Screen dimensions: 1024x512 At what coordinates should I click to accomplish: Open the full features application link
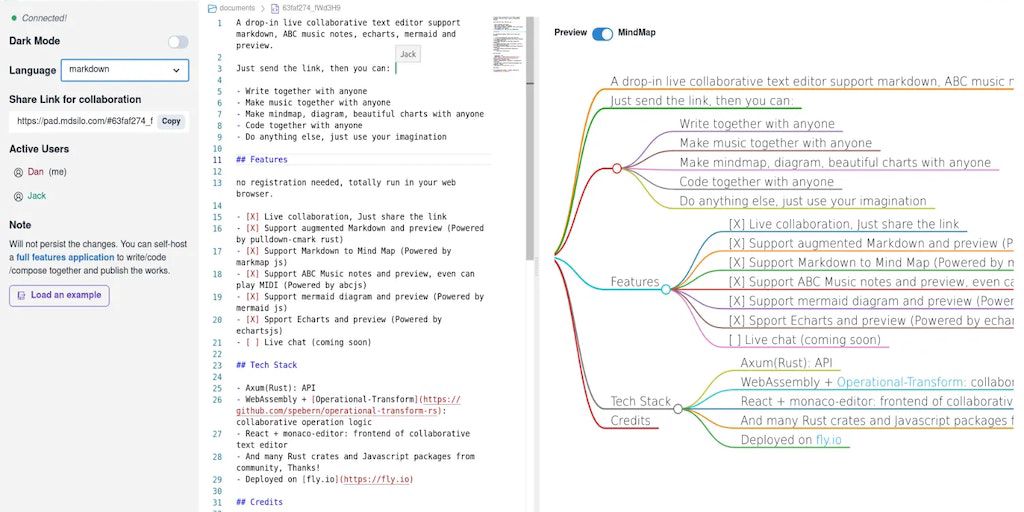coord(65,257)
